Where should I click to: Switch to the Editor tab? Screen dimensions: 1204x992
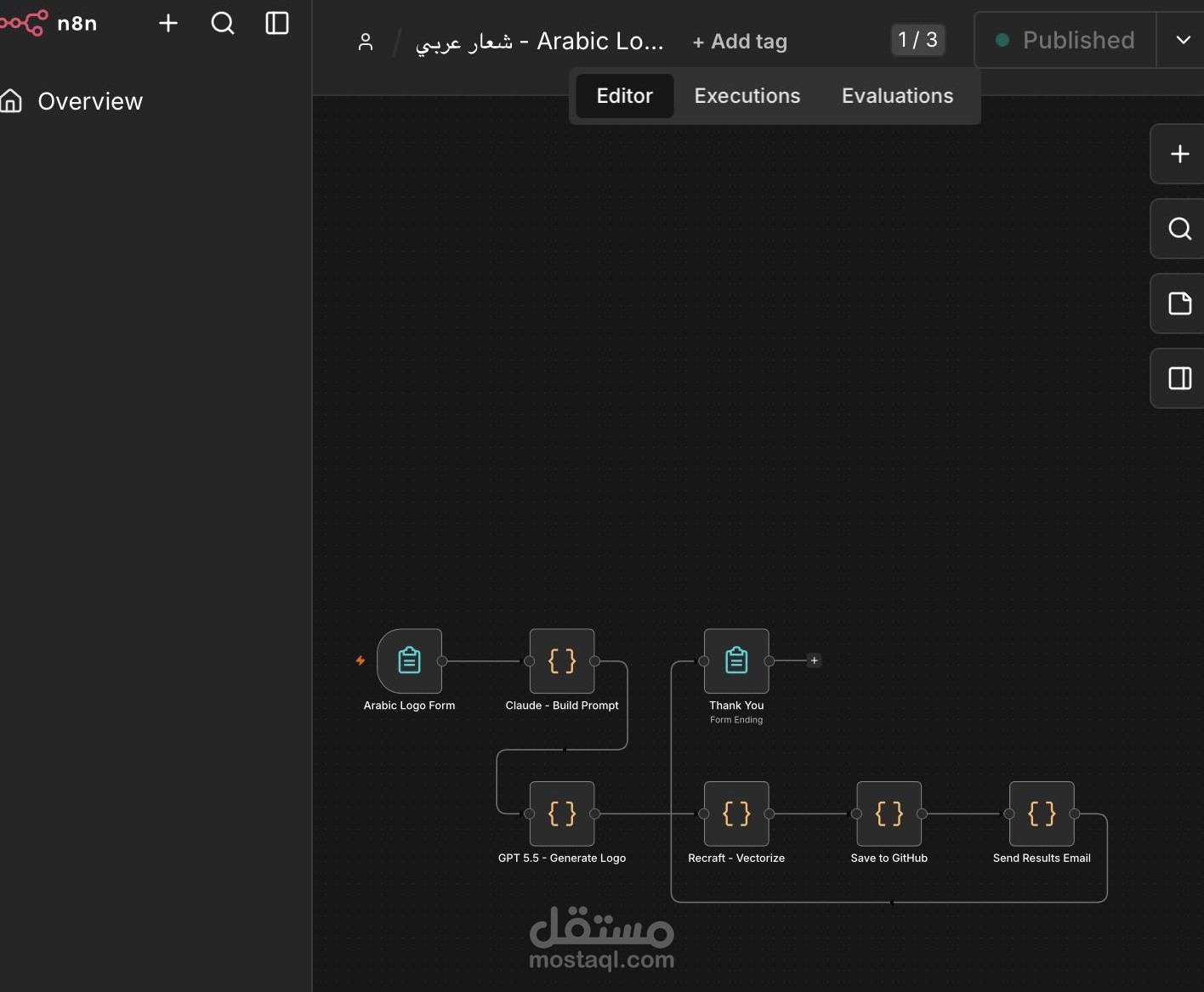point(625,96)
